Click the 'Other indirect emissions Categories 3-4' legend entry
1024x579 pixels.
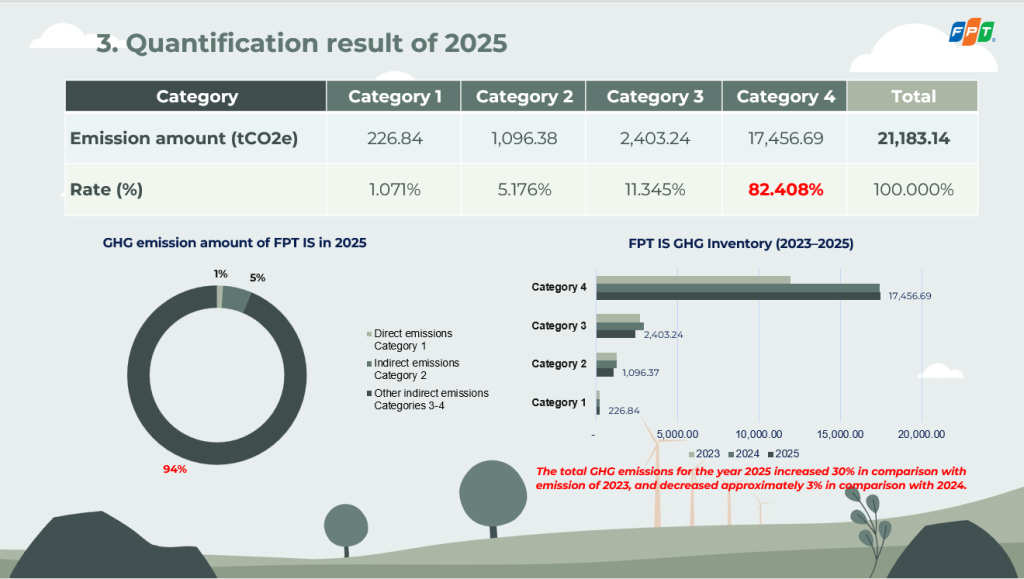point(428,399)
